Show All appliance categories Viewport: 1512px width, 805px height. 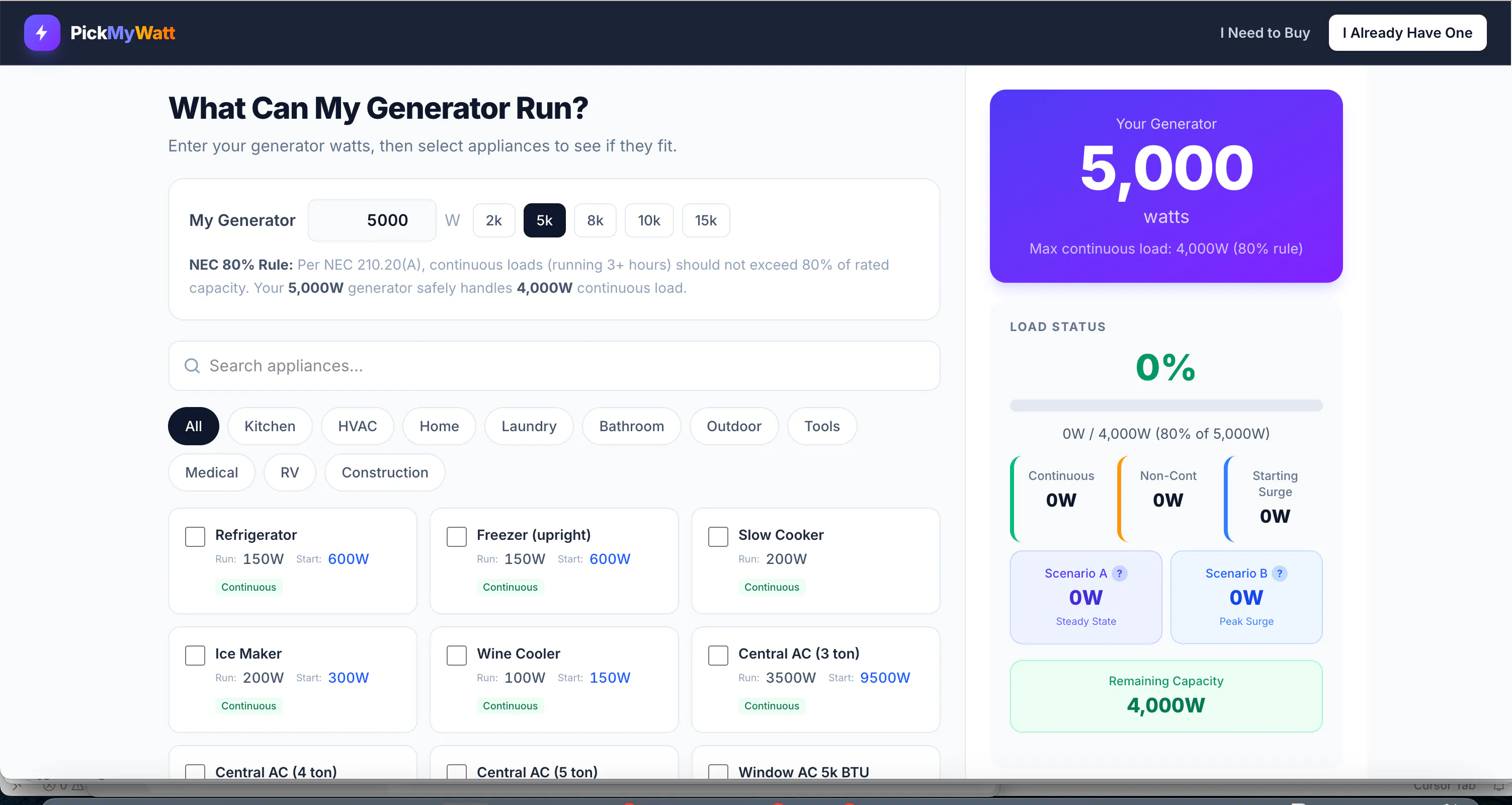point(194,426)
